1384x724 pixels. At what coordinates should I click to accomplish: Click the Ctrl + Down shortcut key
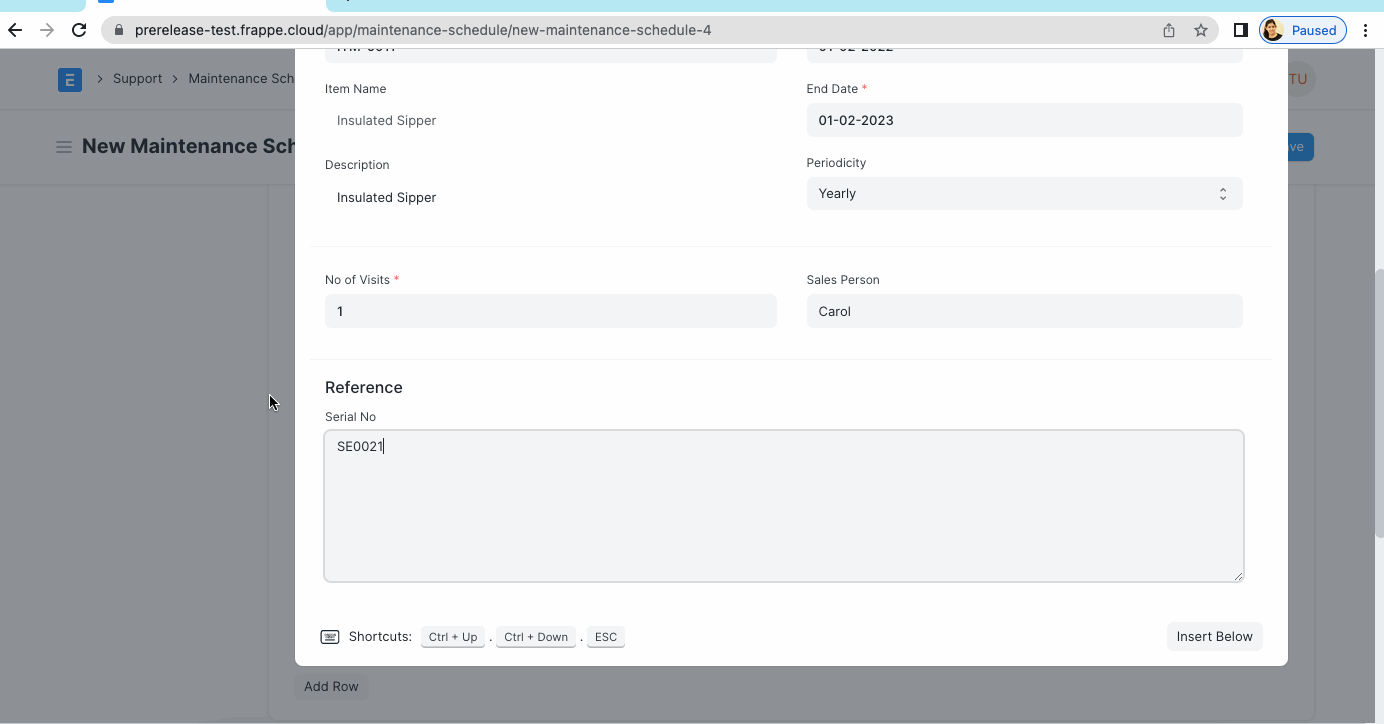point(536,637)
